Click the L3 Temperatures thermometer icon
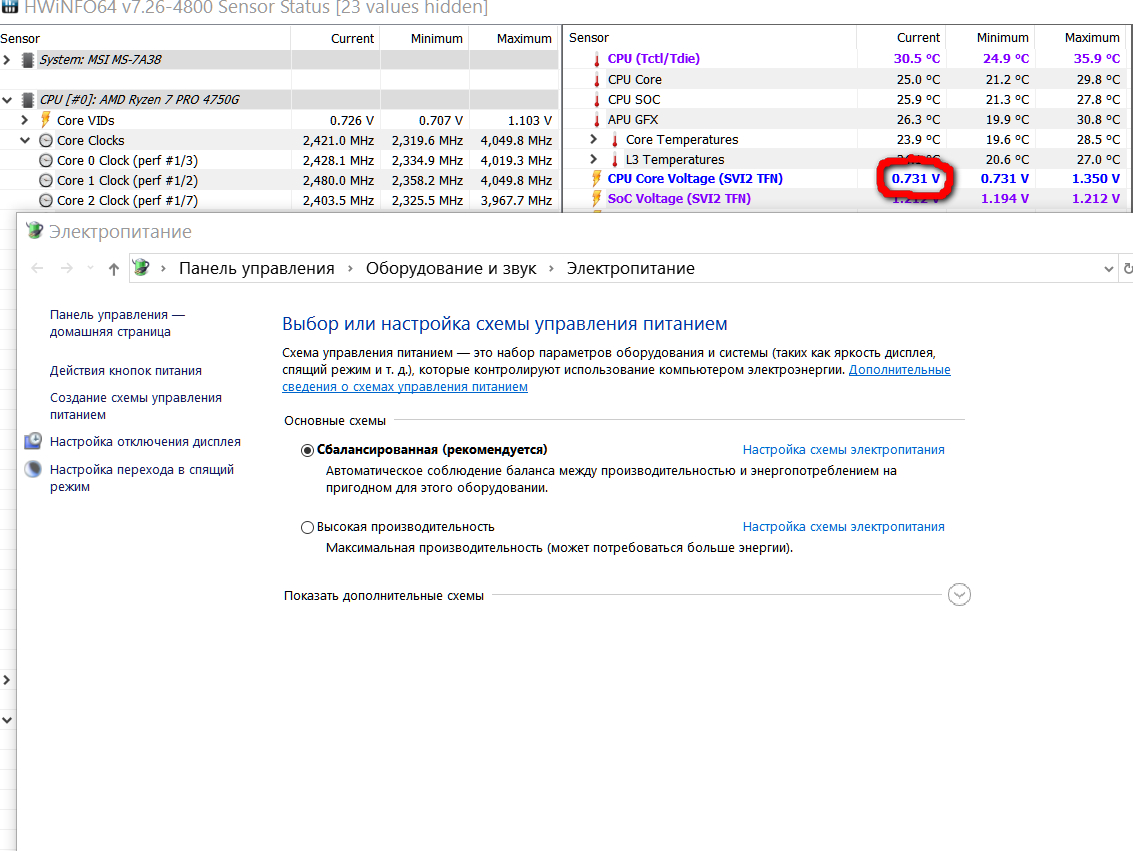This screenshot has width=1133, height=851. point(615,160)
